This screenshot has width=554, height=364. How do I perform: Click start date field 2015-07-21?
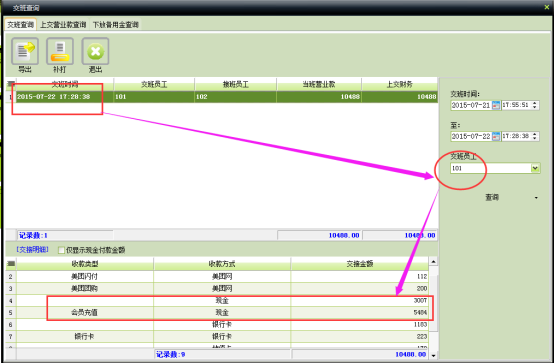pos(471,105)
